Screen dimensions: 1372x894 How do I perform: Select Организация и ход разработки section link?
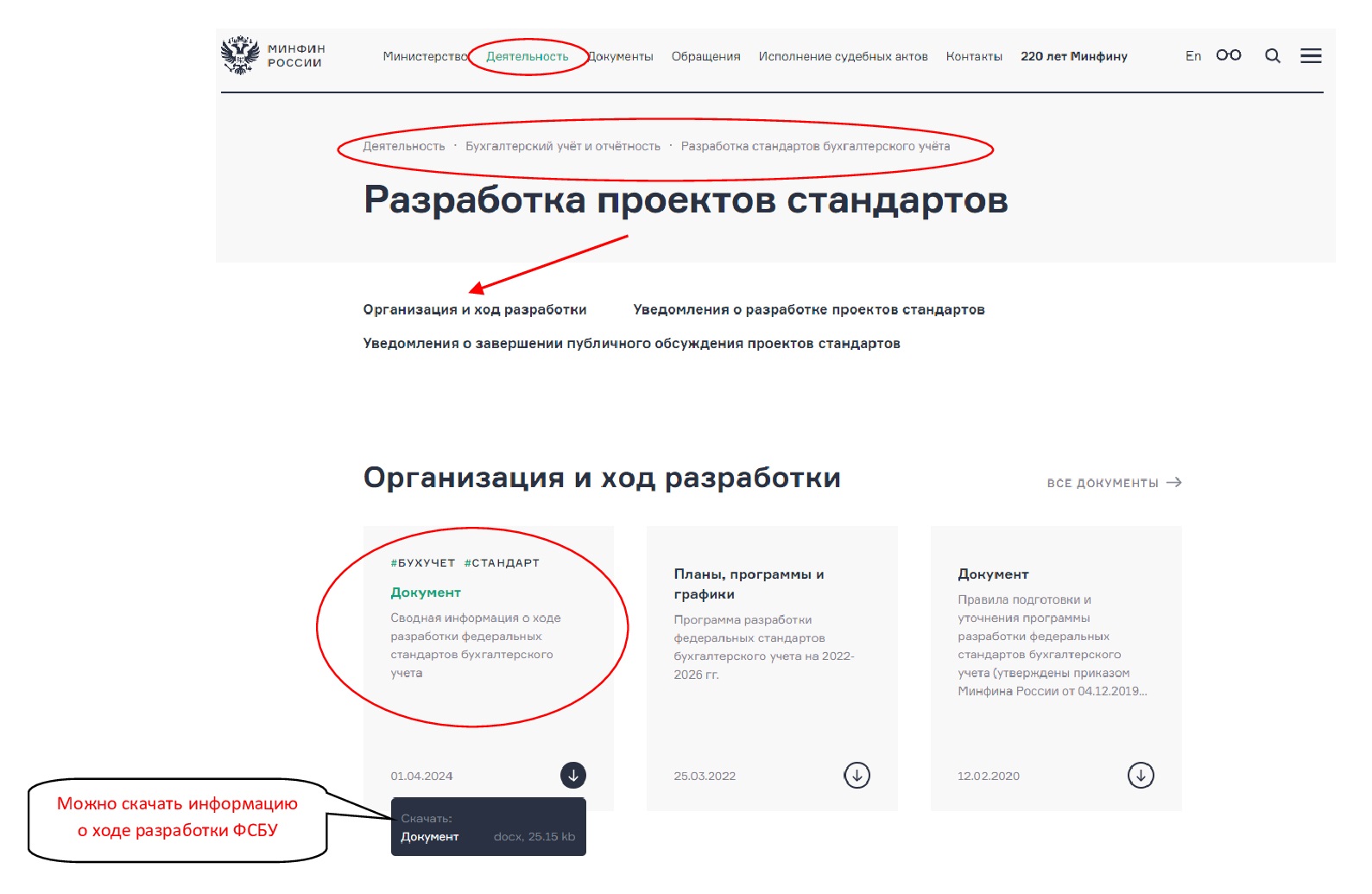(475, 309)
